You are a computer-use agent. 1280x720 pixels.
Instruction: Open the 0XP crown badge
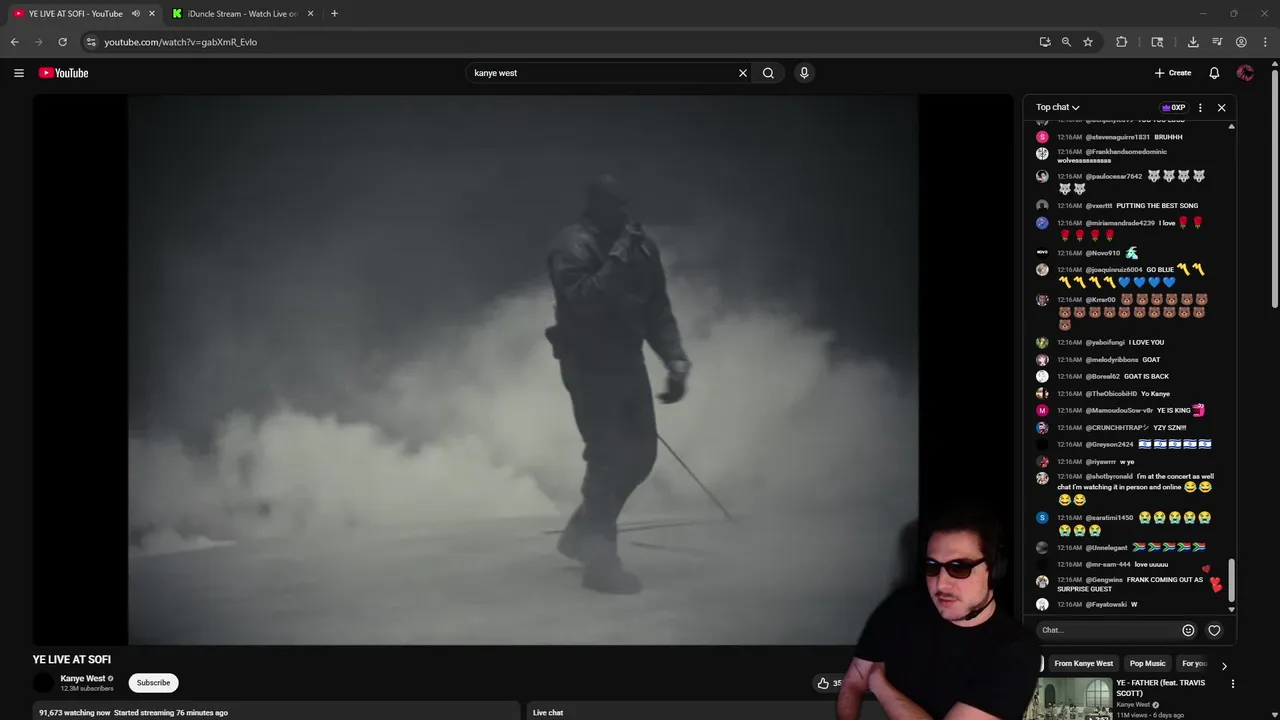[x=1173, y=107]
